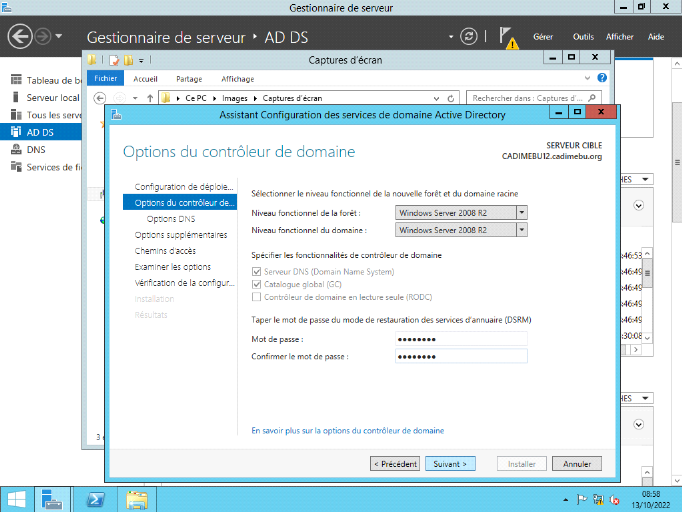Toggle the Catalogue global (GC) checkbox
The image size is (682, 512).
[256, 284]
